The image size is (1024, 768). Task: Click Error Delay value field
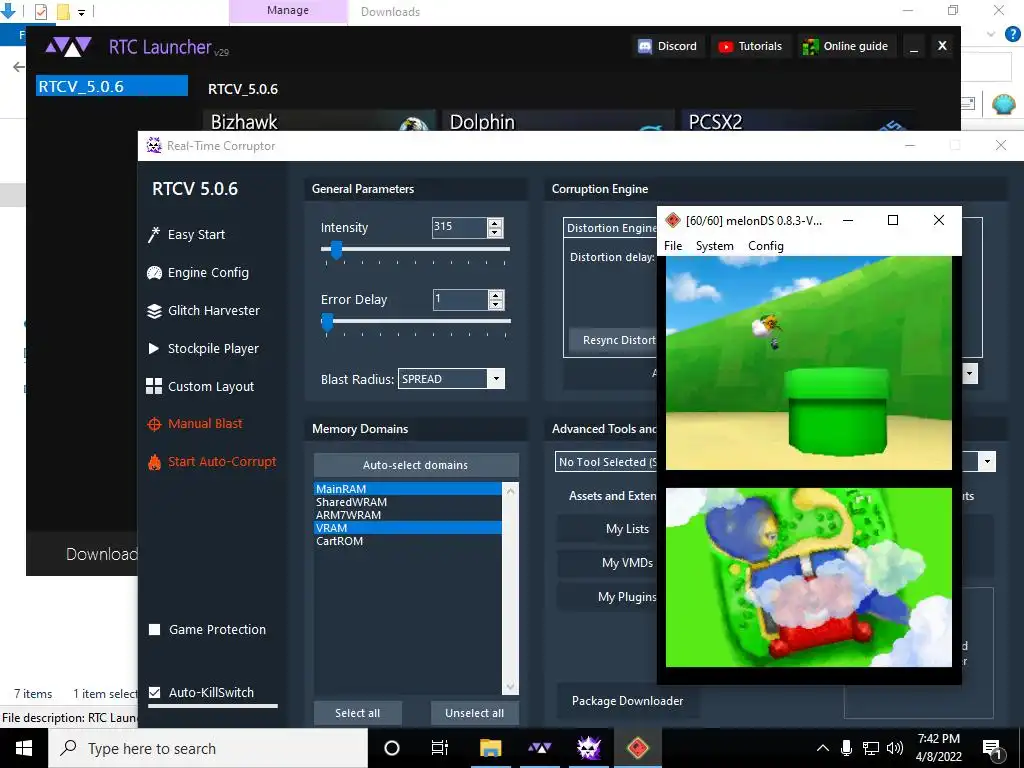(x=460, y=299)
